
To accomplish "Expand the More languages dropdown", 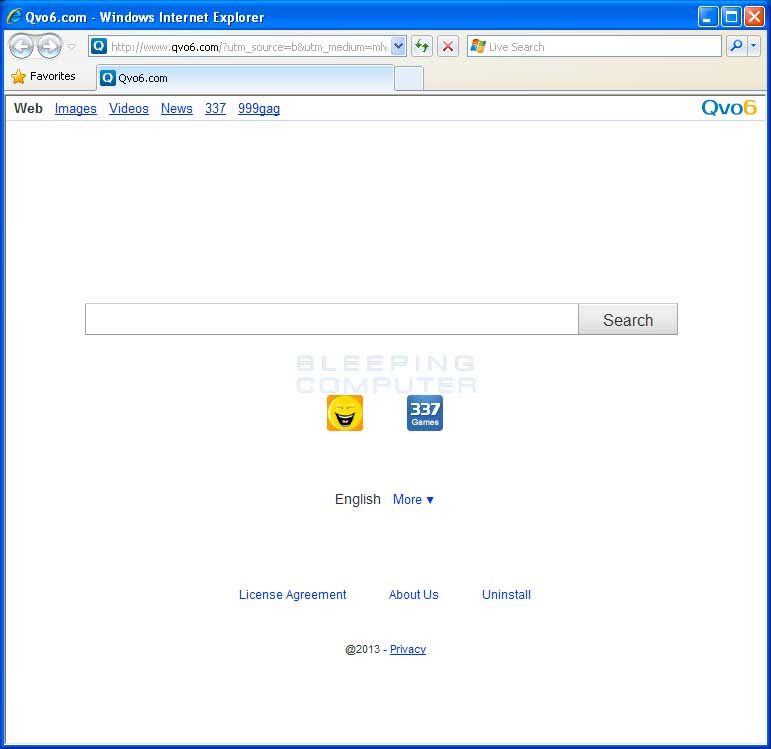I will click(413, 500).
